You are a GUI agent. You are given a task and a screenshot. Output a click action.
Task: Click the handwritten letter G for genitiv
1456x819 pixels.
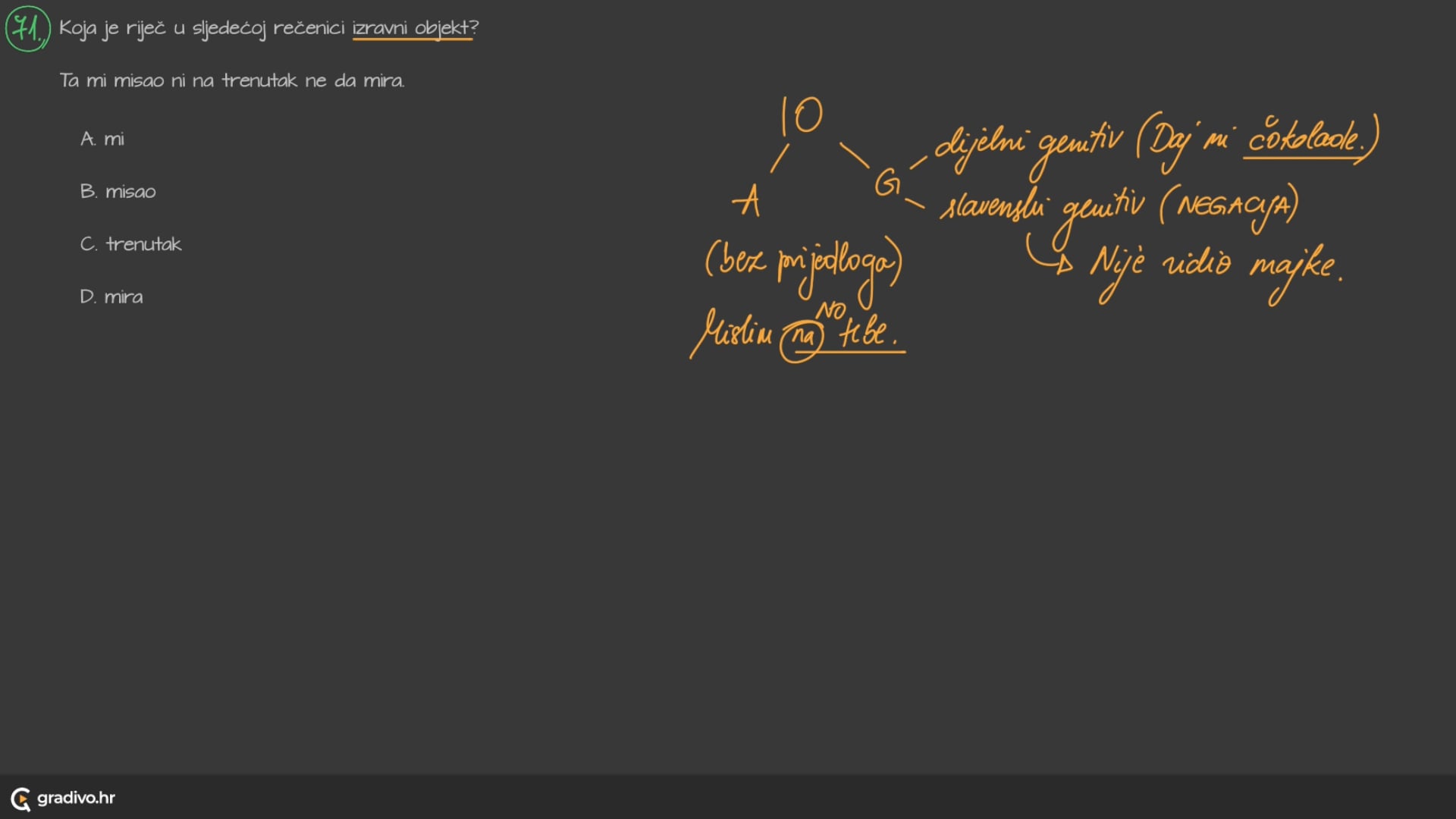tap(886, 183)
